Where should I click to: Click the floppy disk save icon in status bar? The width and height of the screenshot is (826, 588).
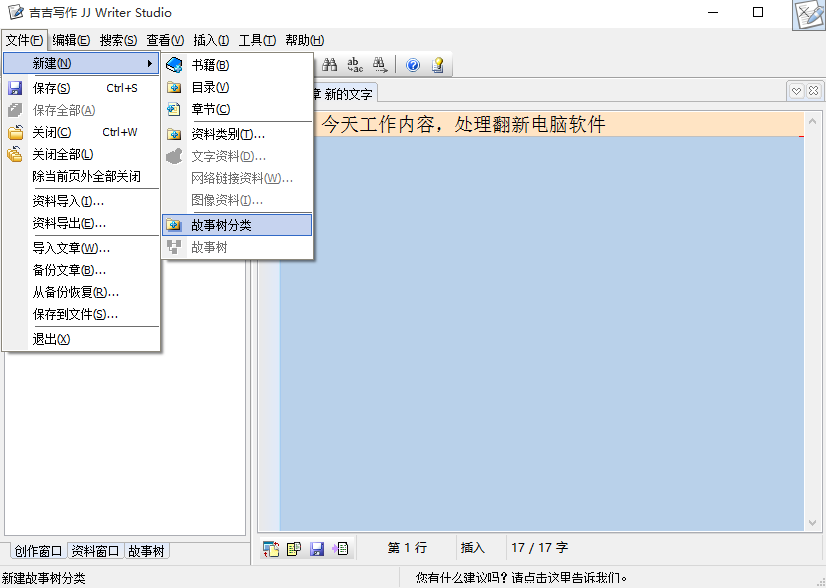tap(319, 547)
